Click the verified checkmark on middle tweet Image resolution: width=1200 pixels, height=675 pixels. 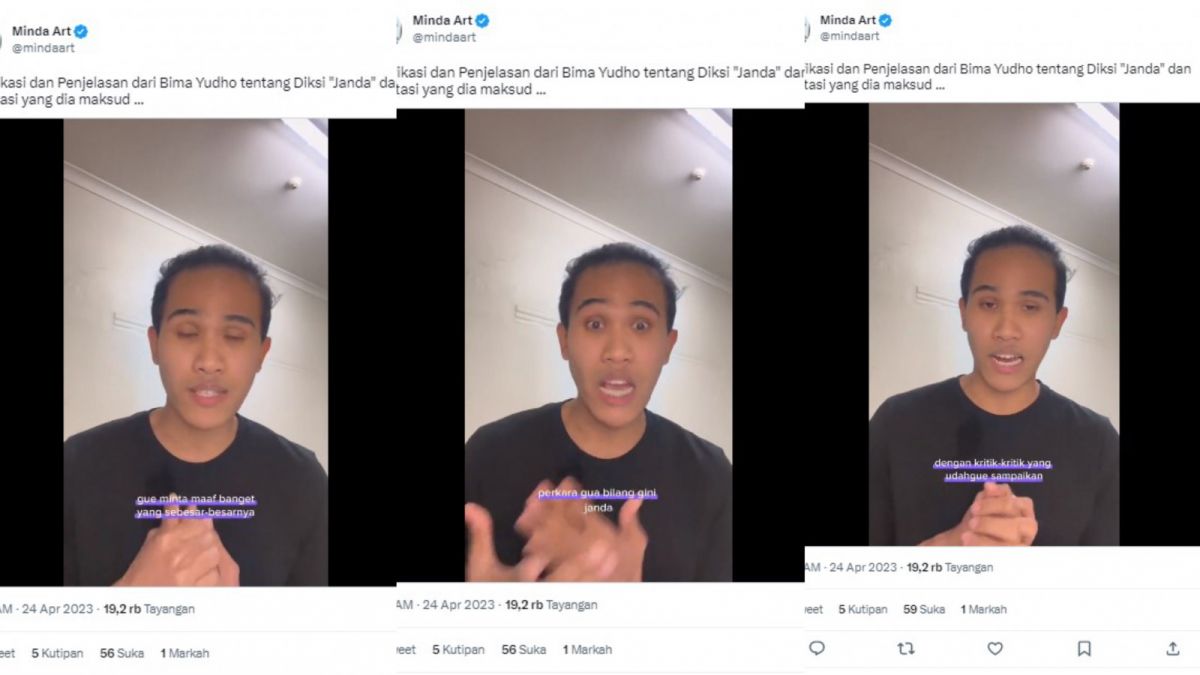click(479, 18)
